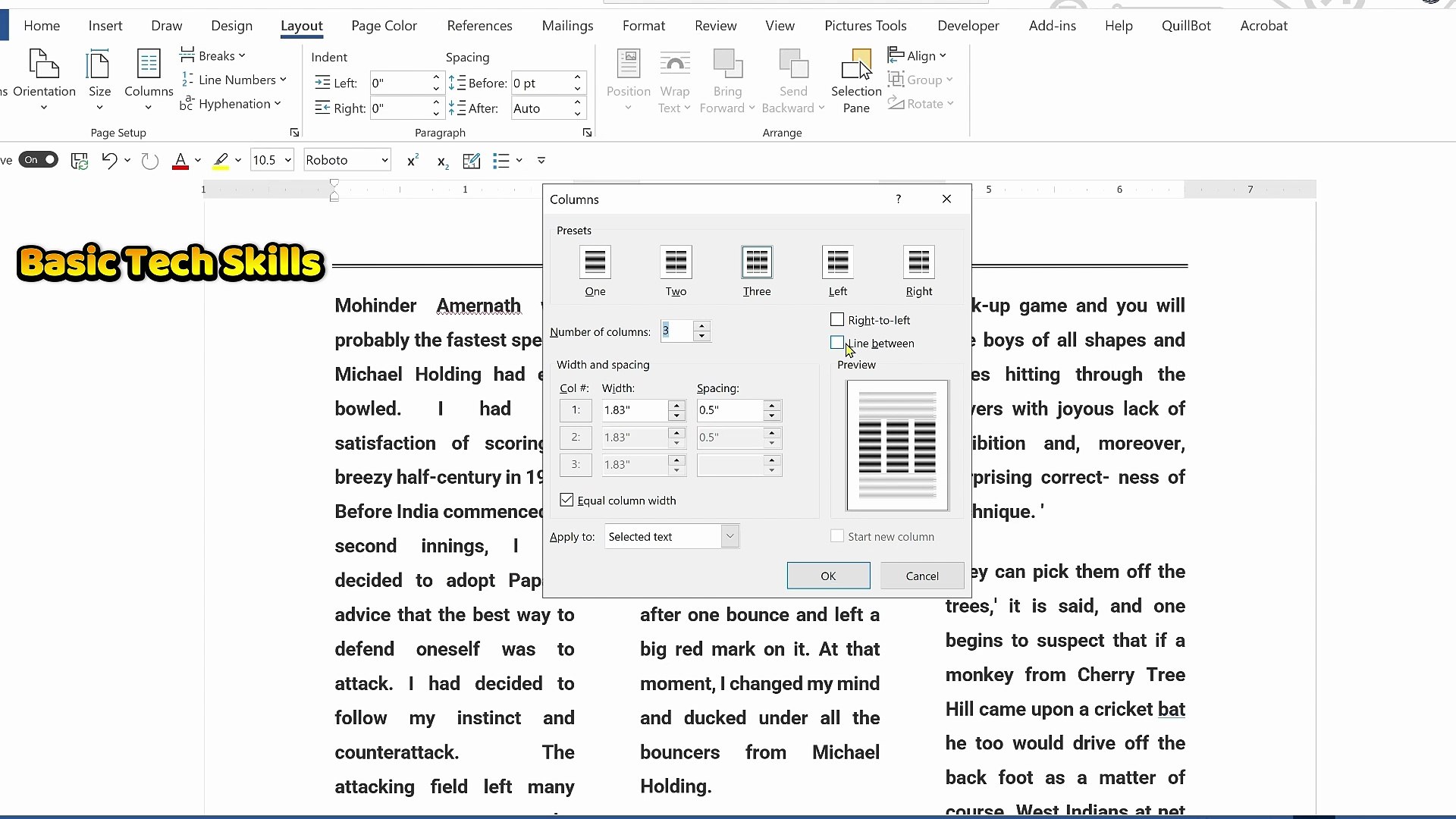Click the text highlight color swatch

tap(221, 160)
